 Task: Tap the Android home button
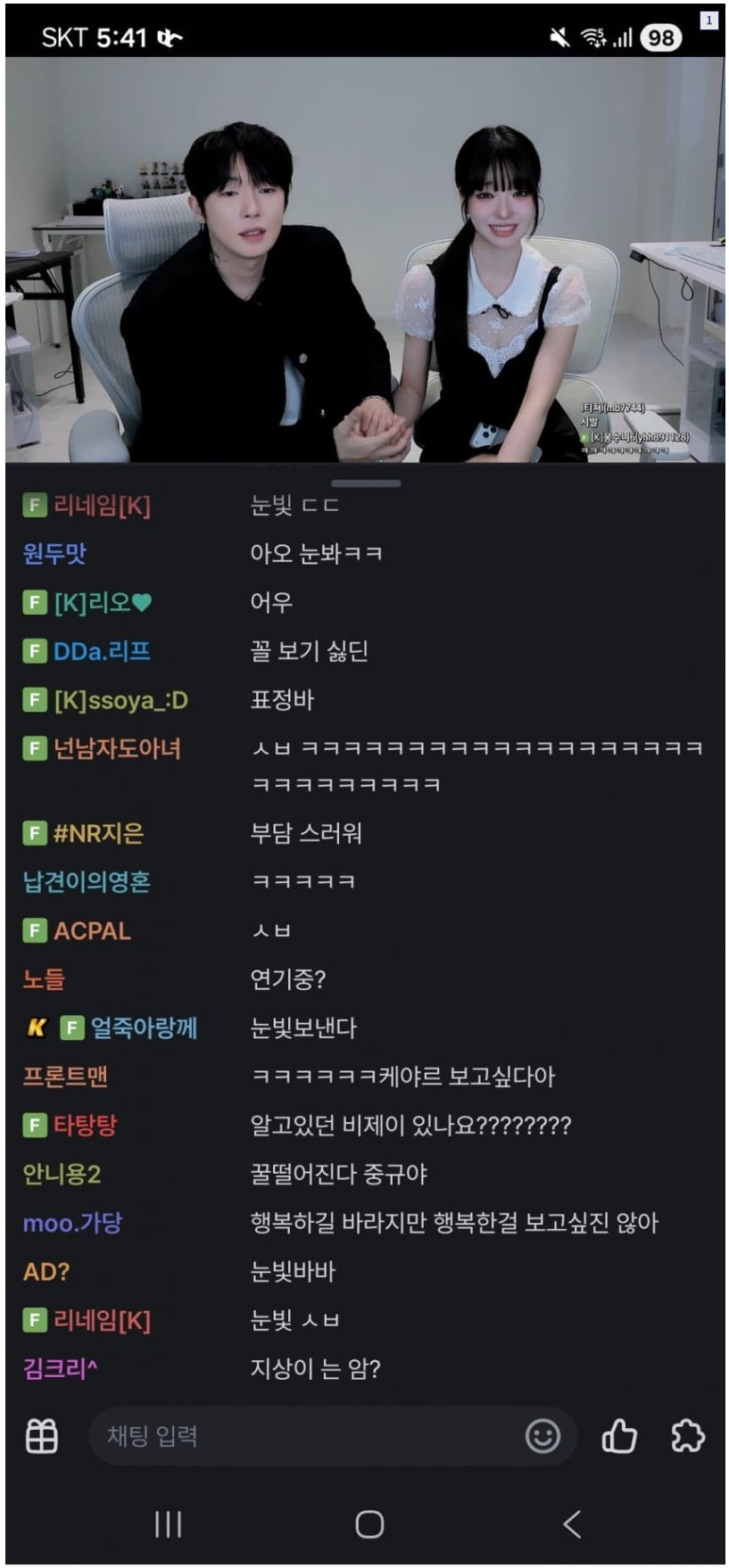(369, 1524)
